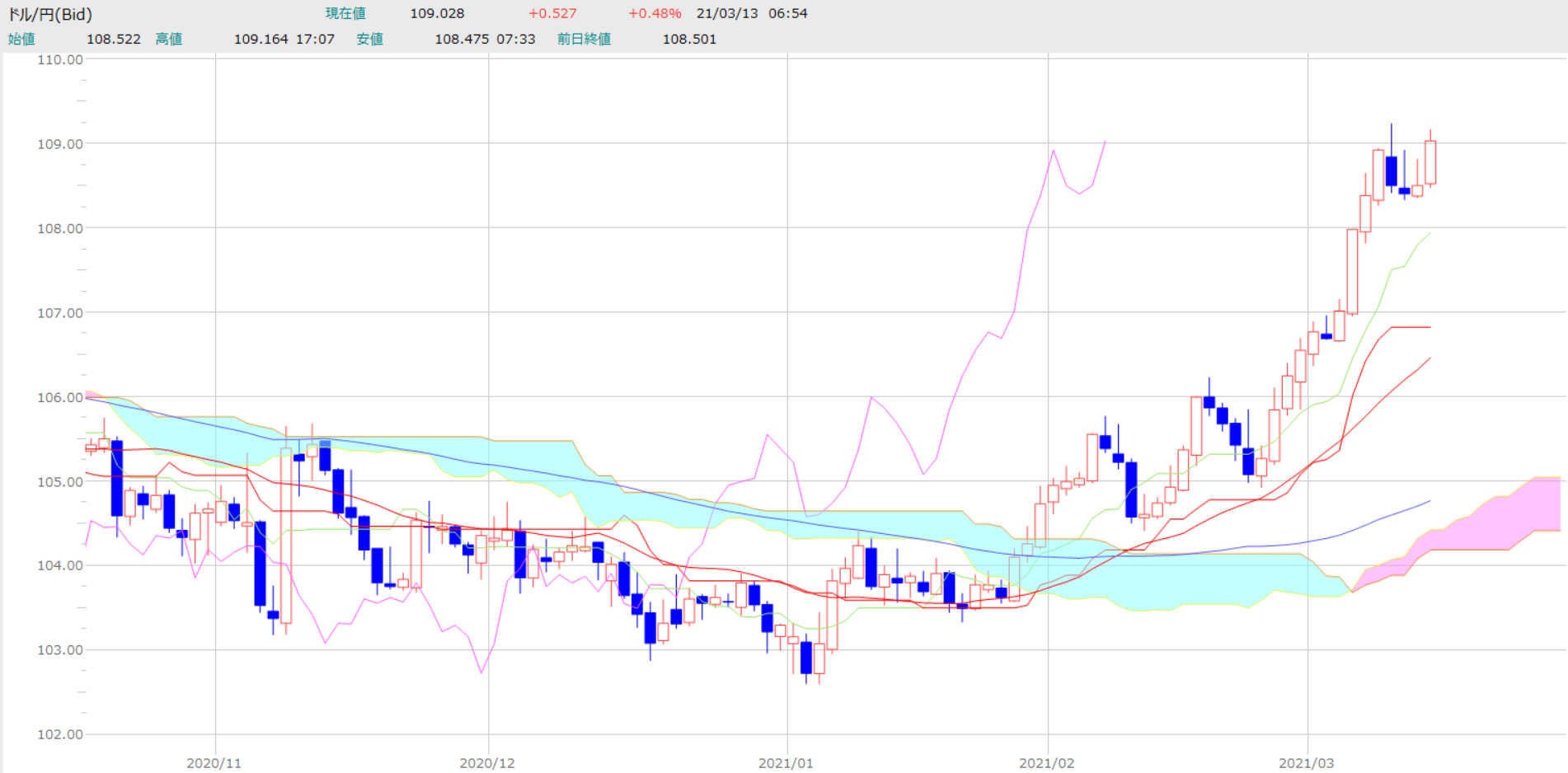
Task: Select the 110.00 price axis label
Action: pos(60,59)
